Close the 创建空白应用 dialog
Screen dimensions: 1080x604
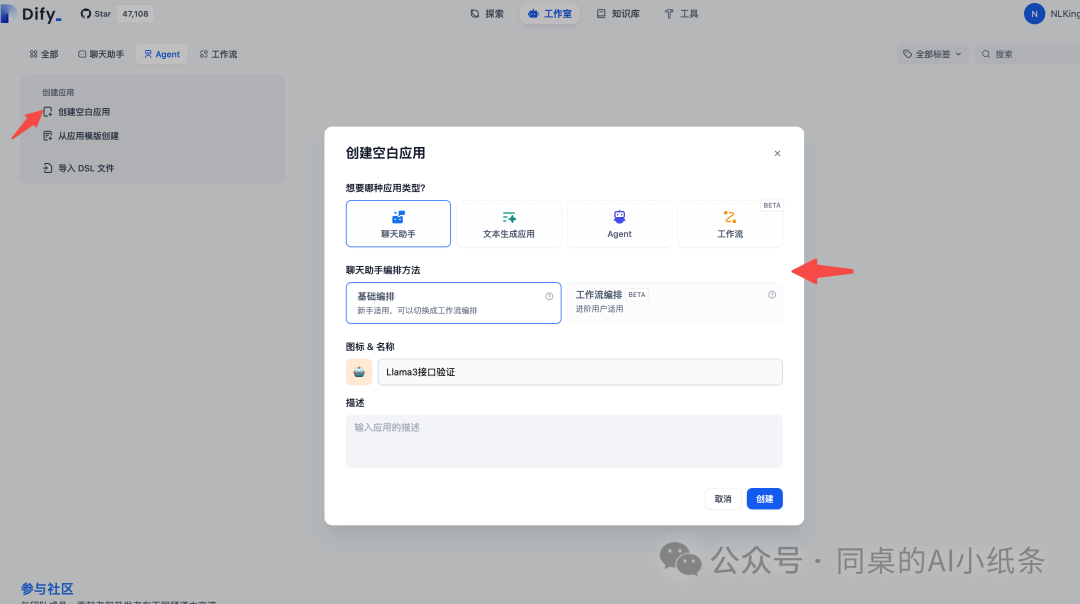[x=777, y=154]
